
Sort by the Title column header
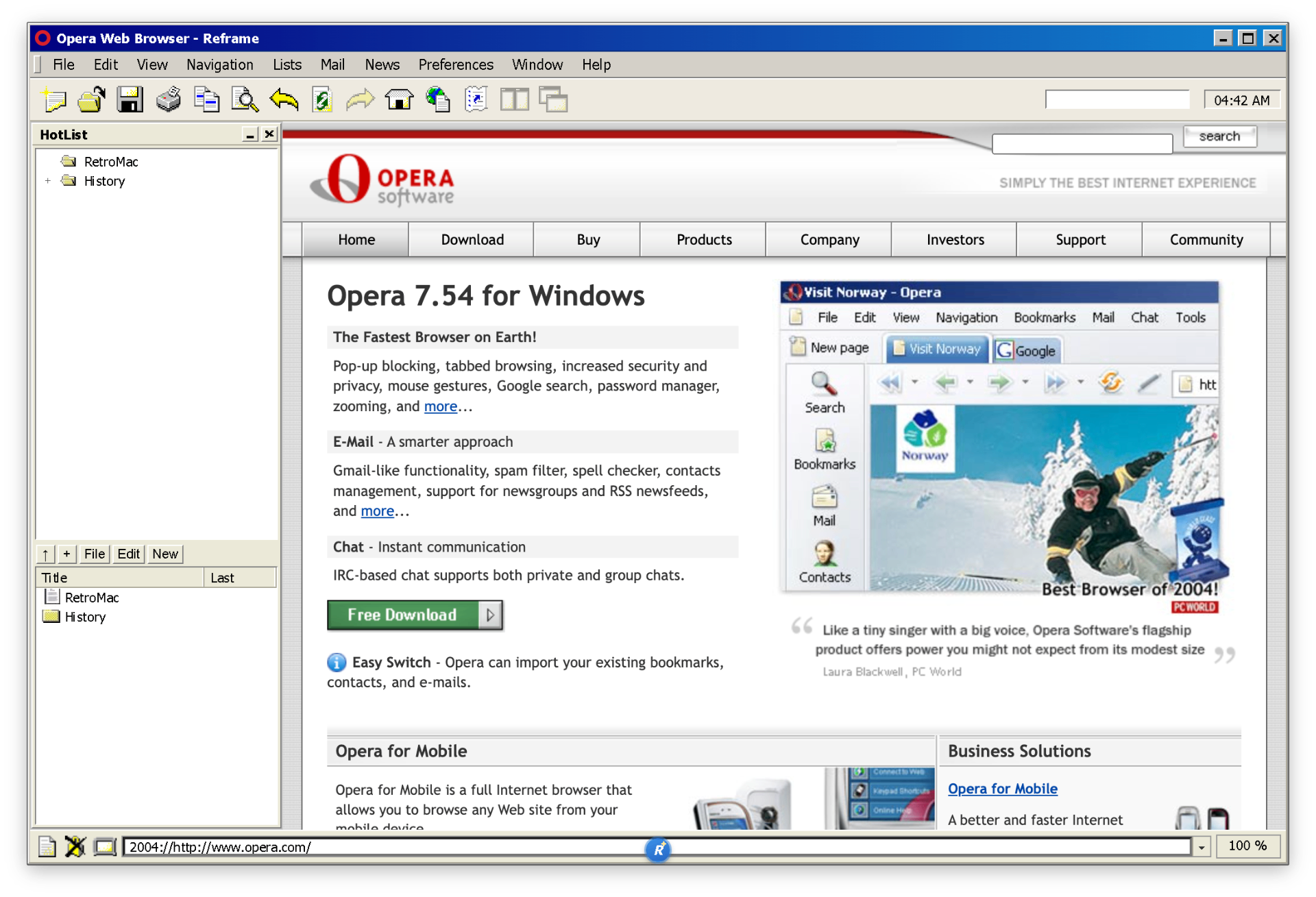click(x=121, y=578)
